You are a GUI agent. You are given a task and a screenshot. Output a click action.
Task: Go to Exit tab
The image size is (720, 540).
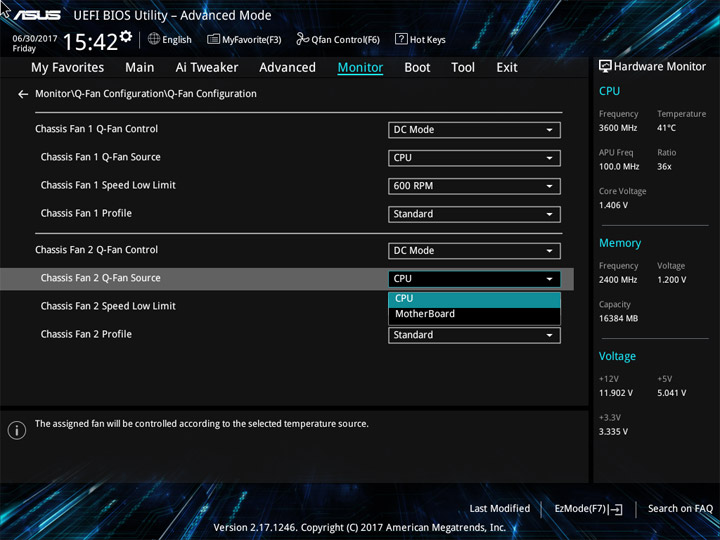tap(507, 68)
